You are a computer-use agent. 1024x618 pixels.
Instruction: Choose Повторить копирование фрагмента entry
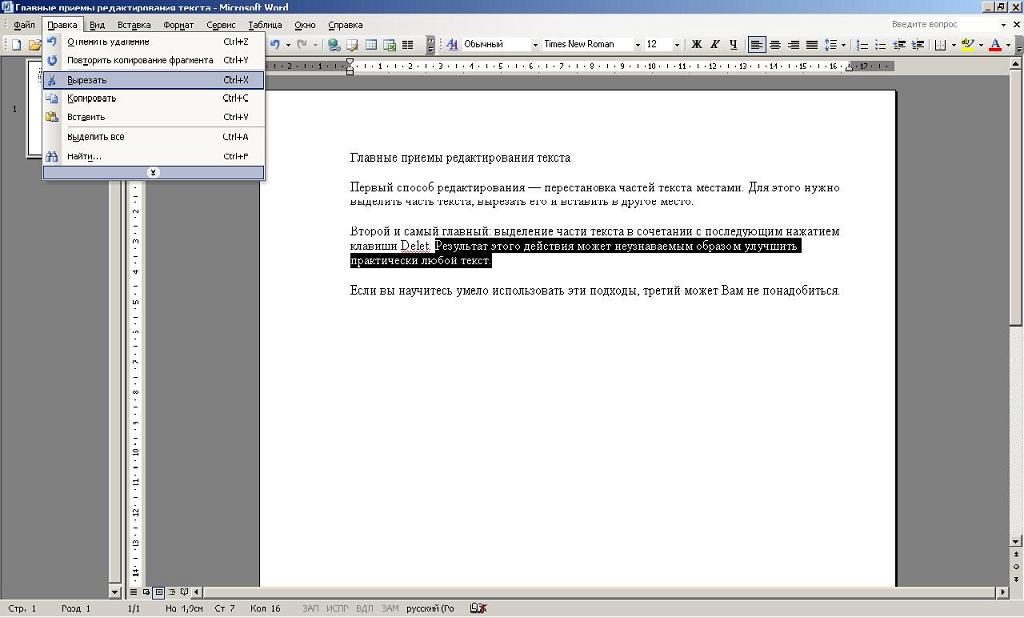click(x=153, y=60)
